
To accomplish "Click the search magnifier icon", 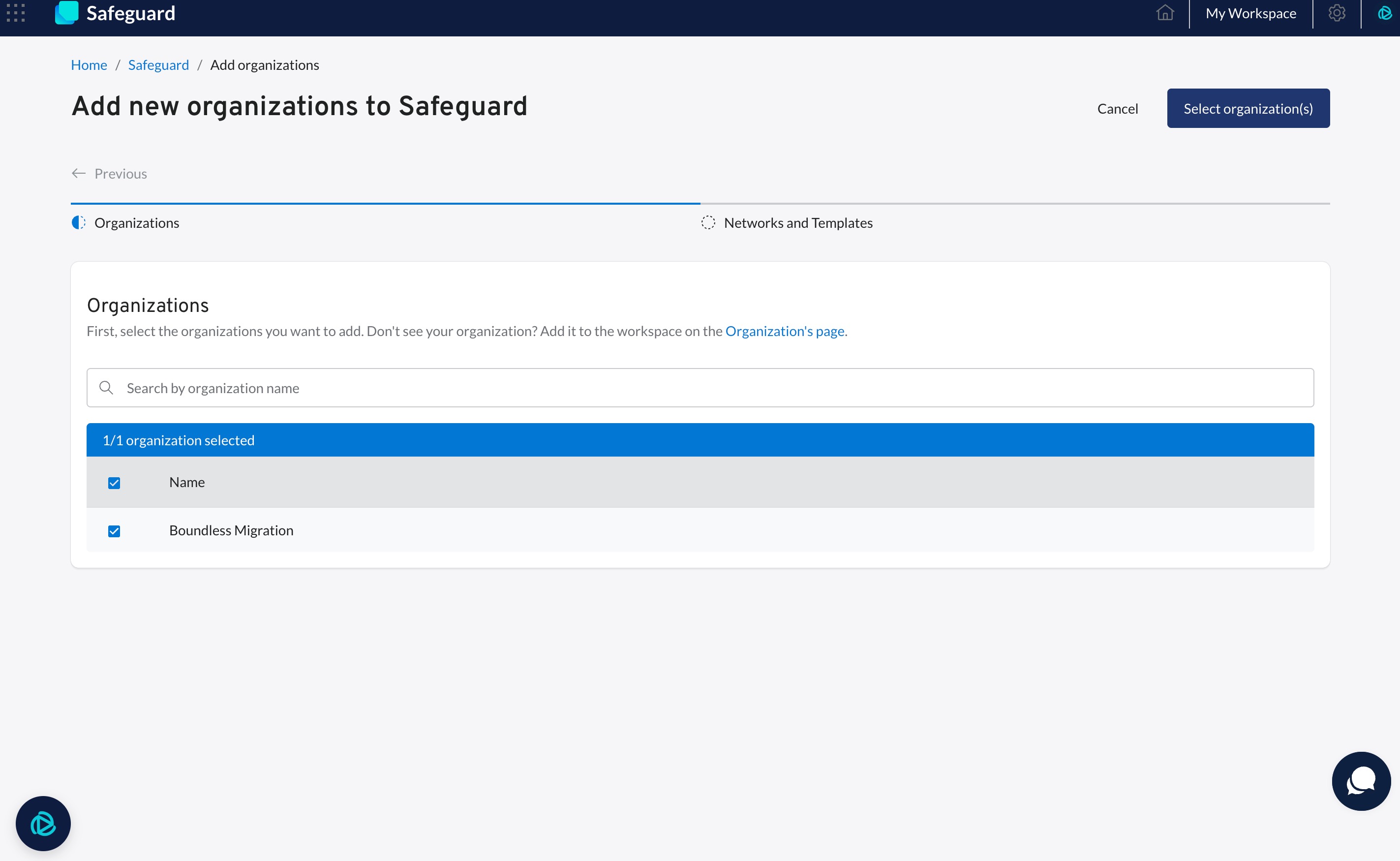I will click(x=106, y=388).
